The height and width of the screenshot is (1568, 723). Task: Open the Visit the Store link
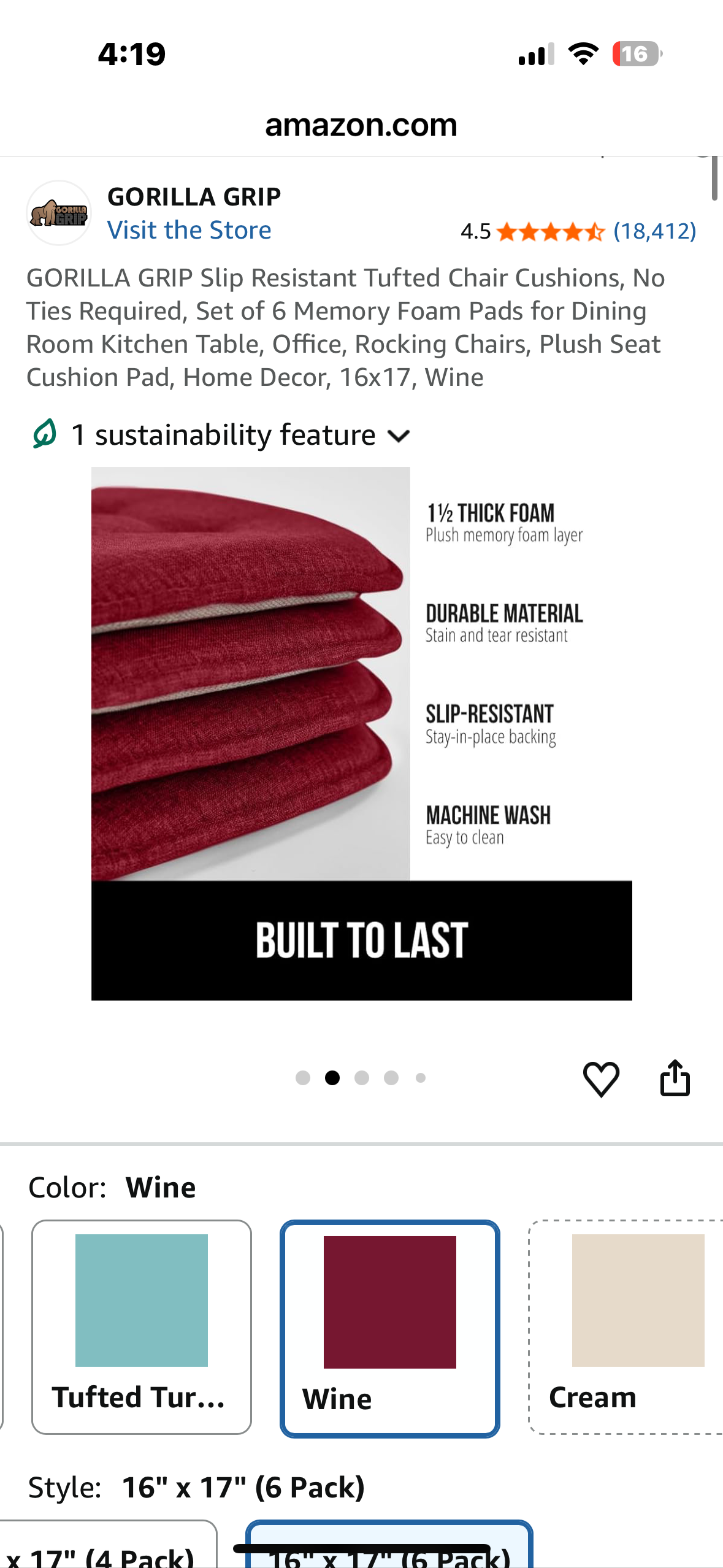tap(189, 231)
